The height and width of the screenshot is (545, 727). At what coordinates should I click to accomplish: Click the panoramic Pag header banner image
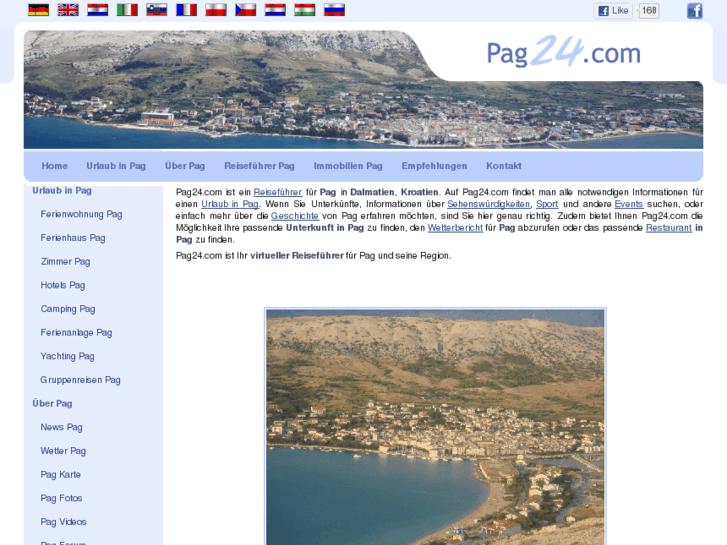point(364,90)
